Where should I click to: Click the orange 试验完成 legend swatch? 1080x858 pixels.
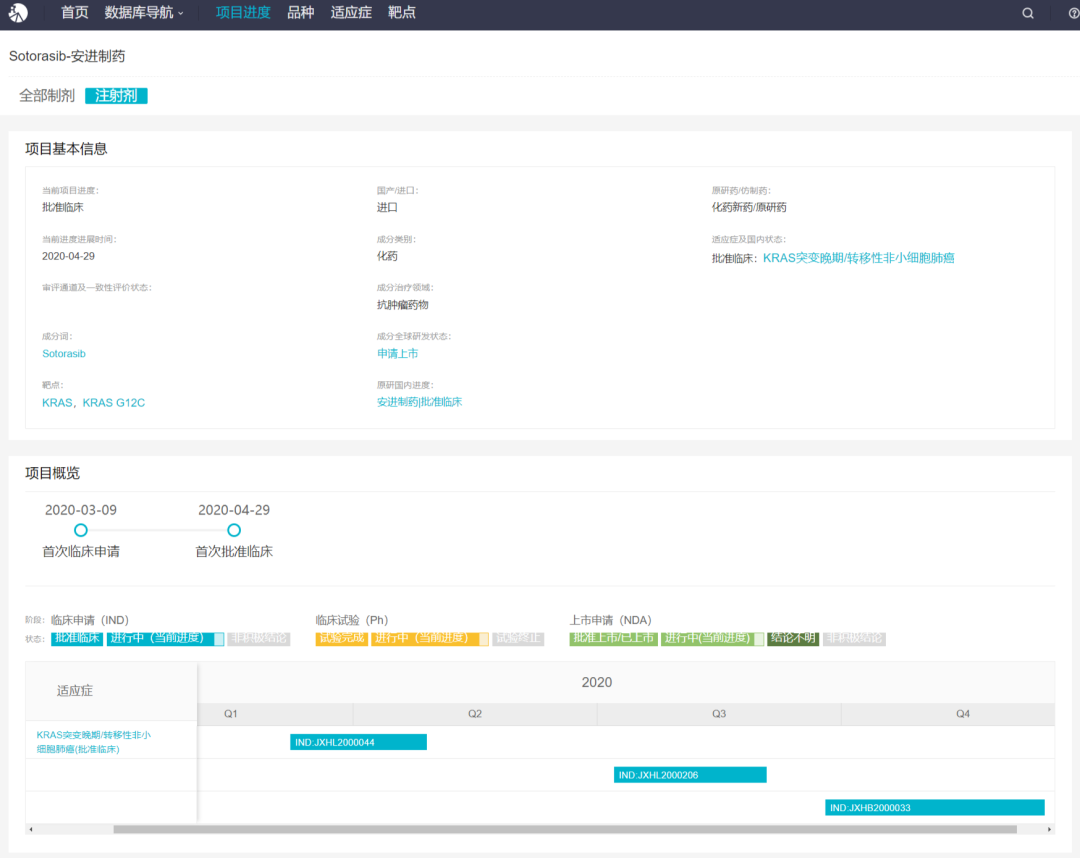tap(342, 638)
